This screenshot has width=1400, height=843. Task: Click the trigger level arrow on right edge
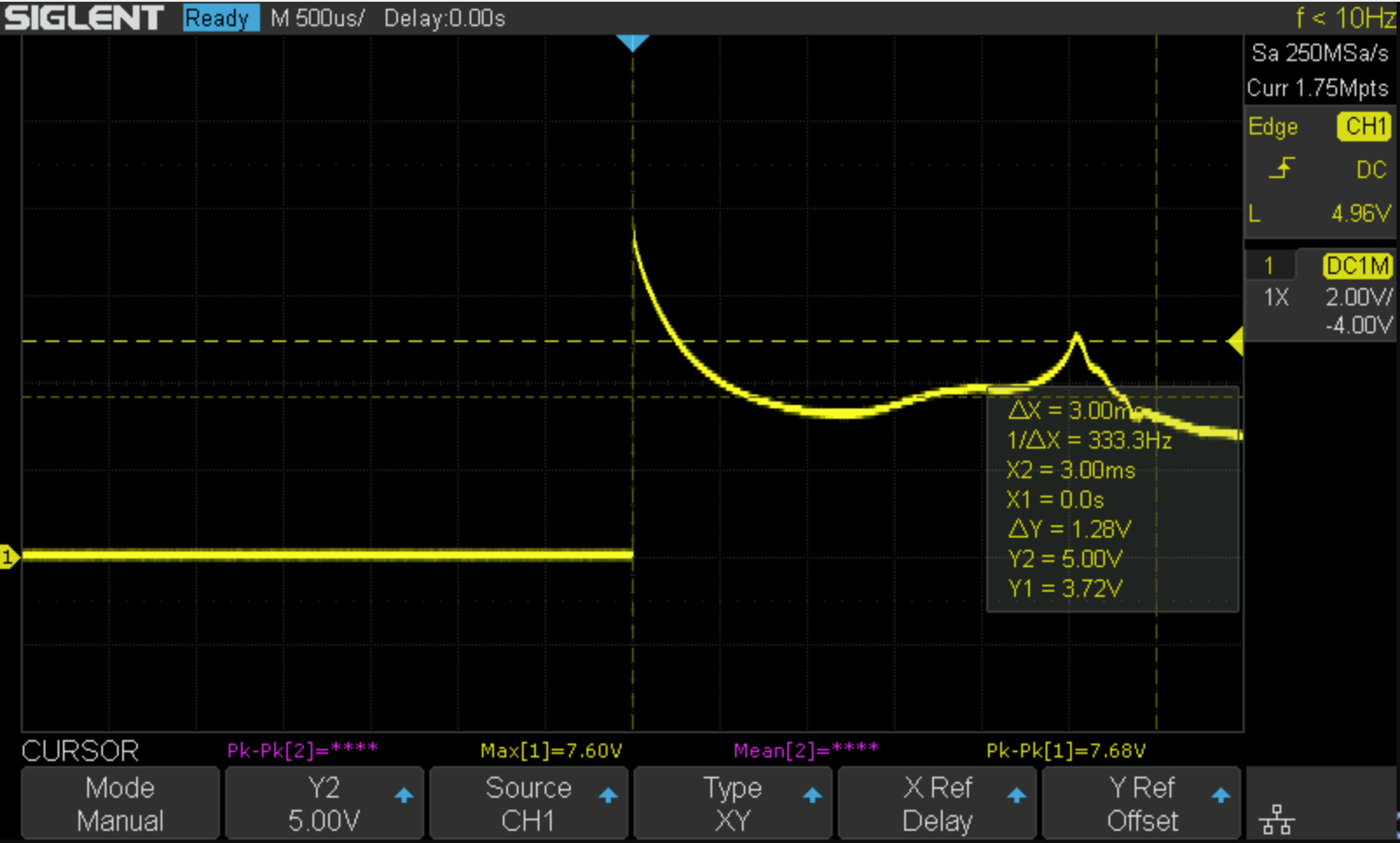pos(1235,341)
